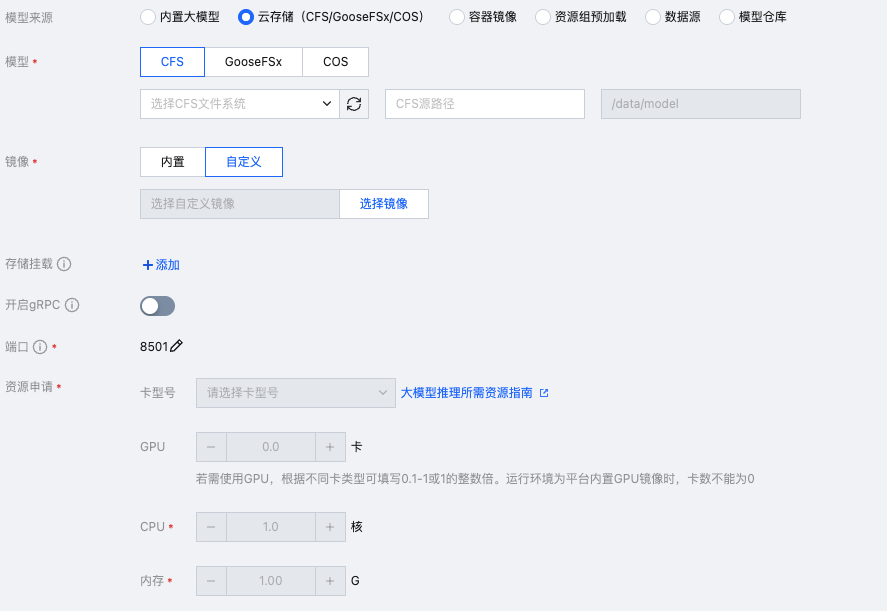Toggle the 开启gRPC switch
887x611 pixels.
coord(158,306)
